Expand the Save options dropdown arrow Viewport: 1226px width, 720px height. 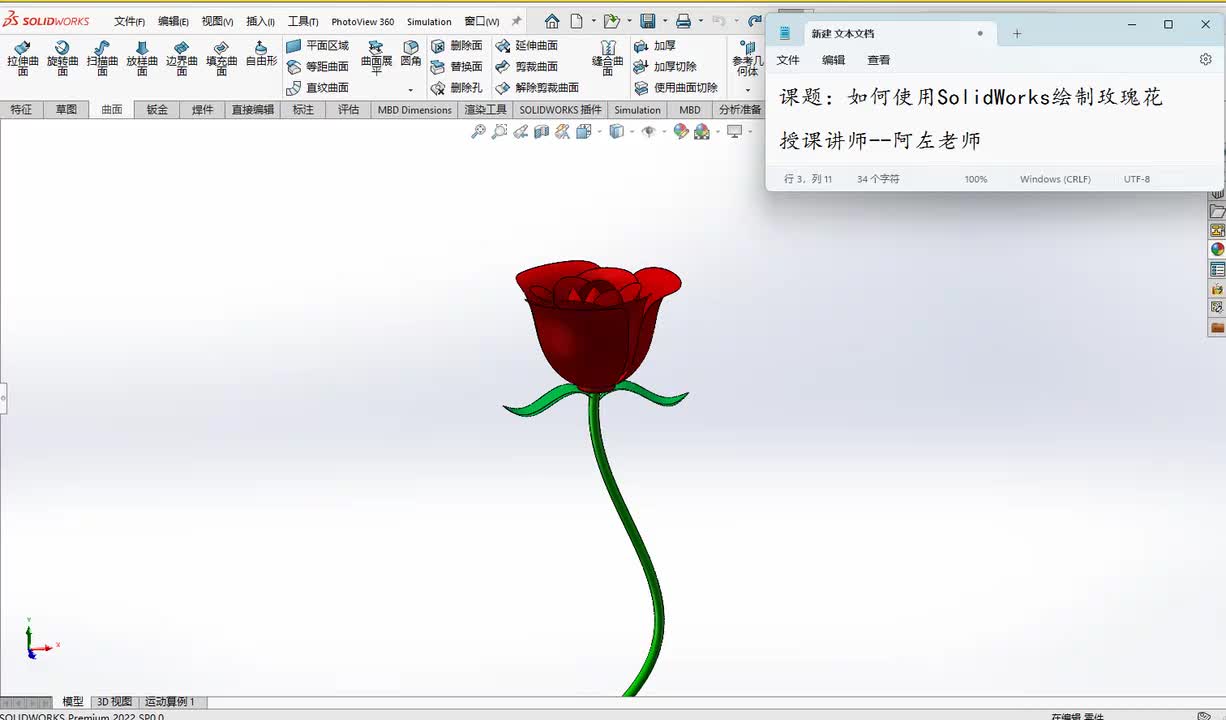point(664,21)
